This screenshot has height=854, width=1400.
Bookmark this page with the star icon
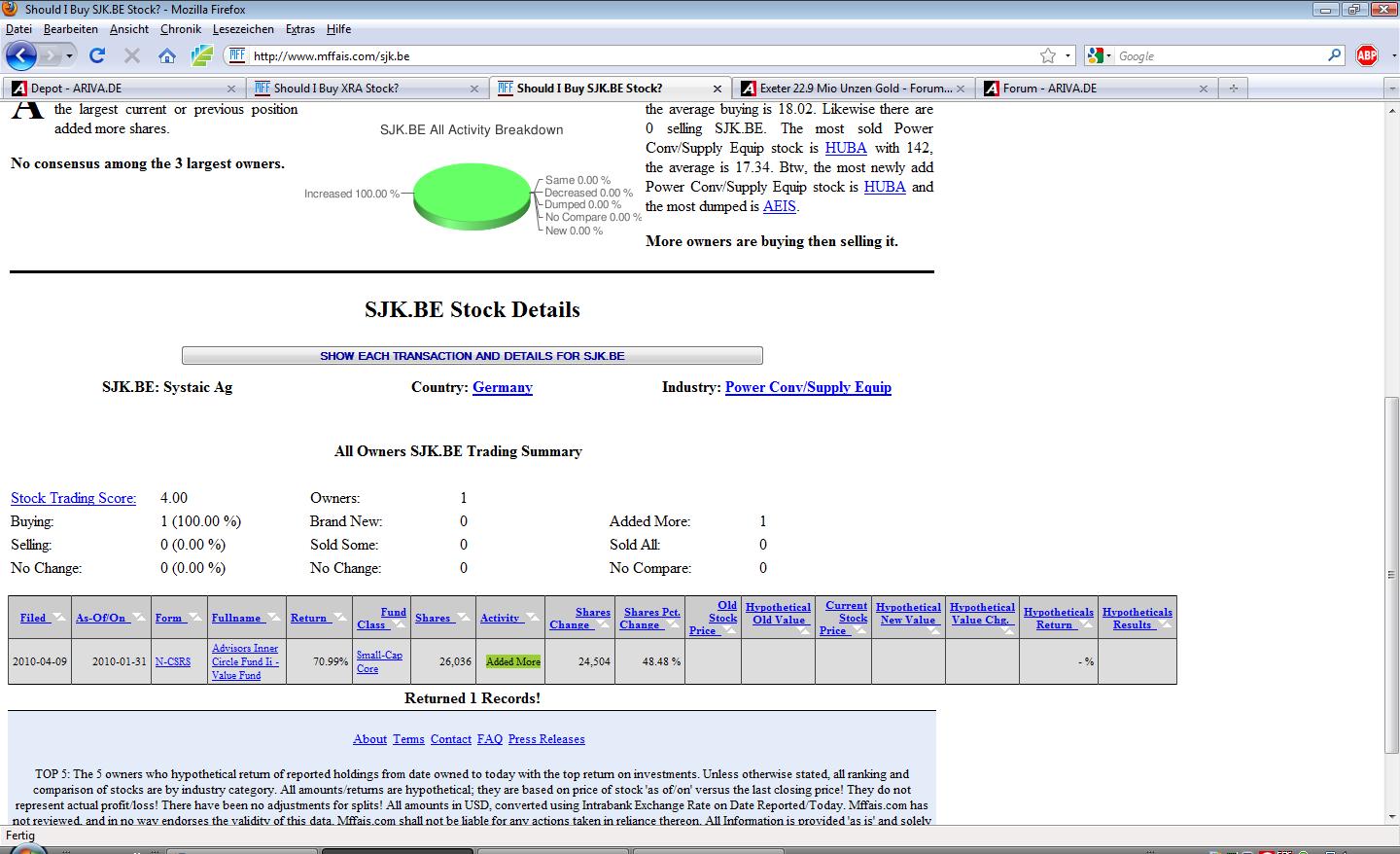point(1048,55)
